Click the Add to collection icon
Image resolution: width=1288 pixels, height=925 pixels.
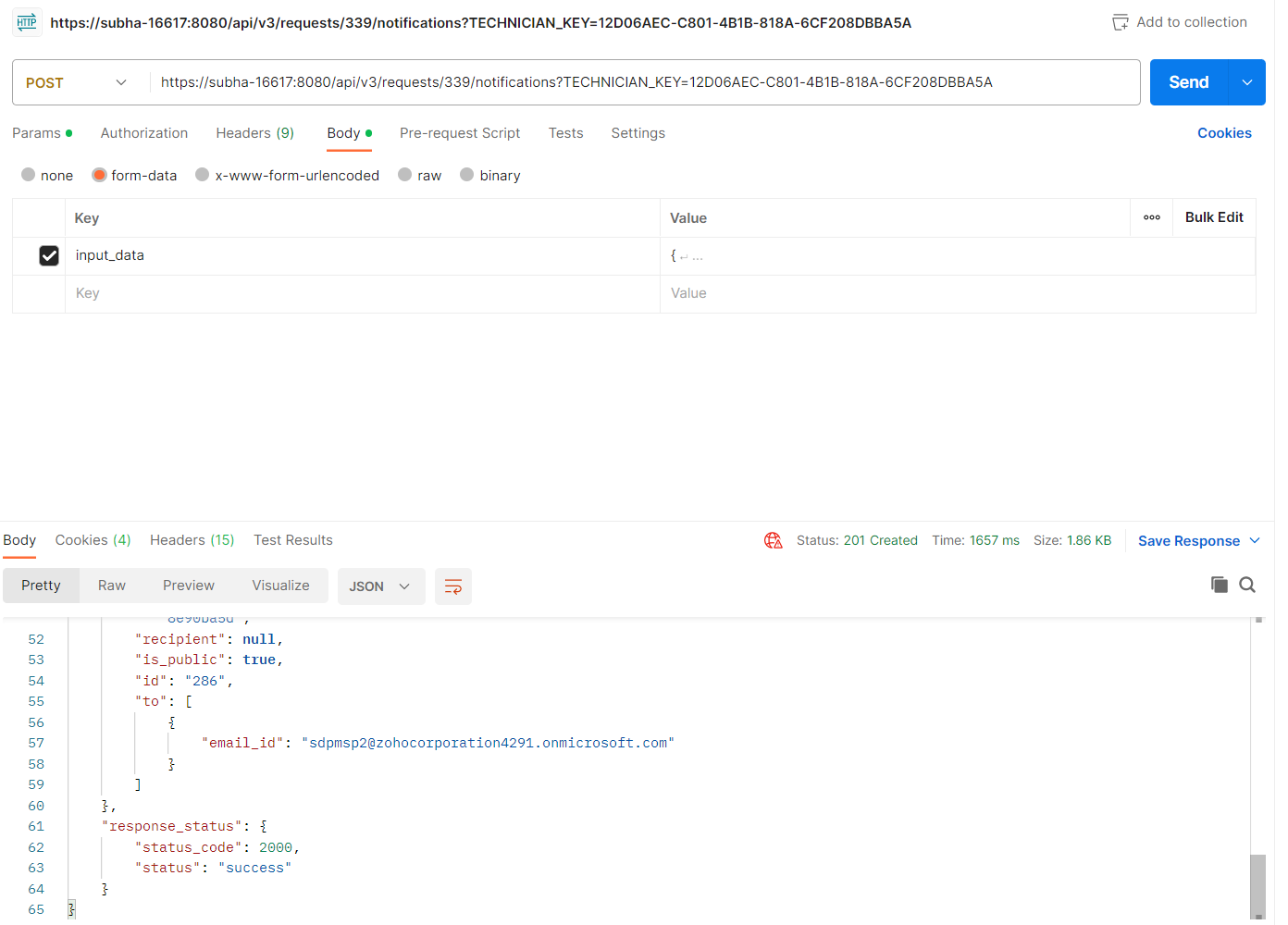[1120, 22]
